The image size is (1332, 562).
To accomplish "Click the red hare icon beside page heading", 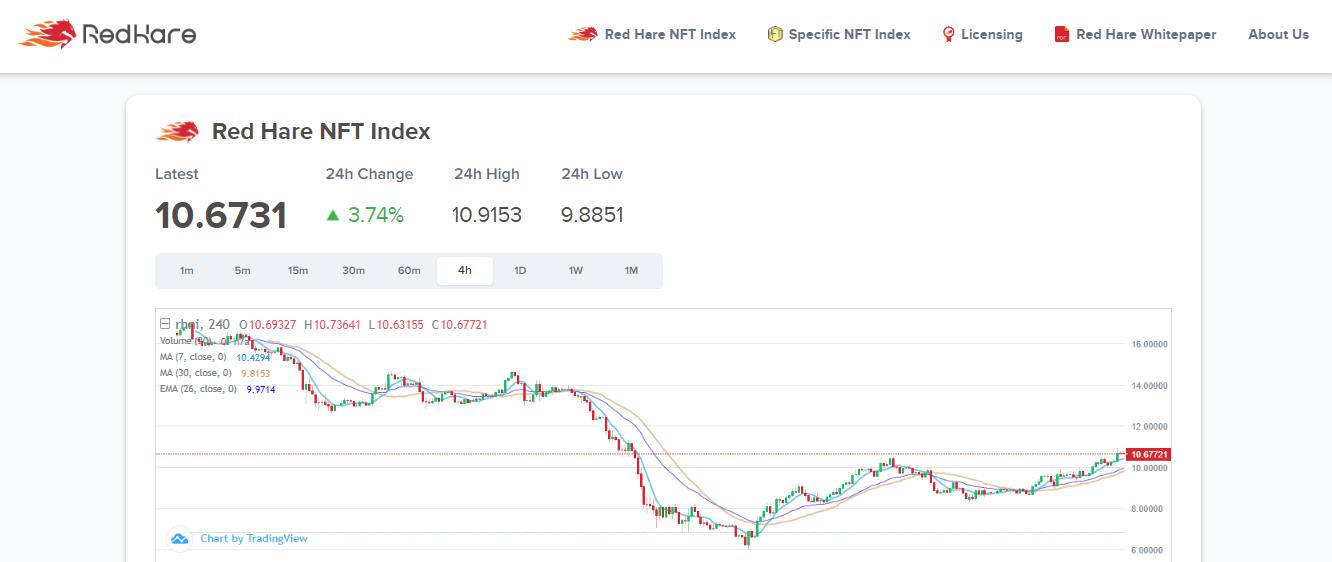I will [177, 132].
